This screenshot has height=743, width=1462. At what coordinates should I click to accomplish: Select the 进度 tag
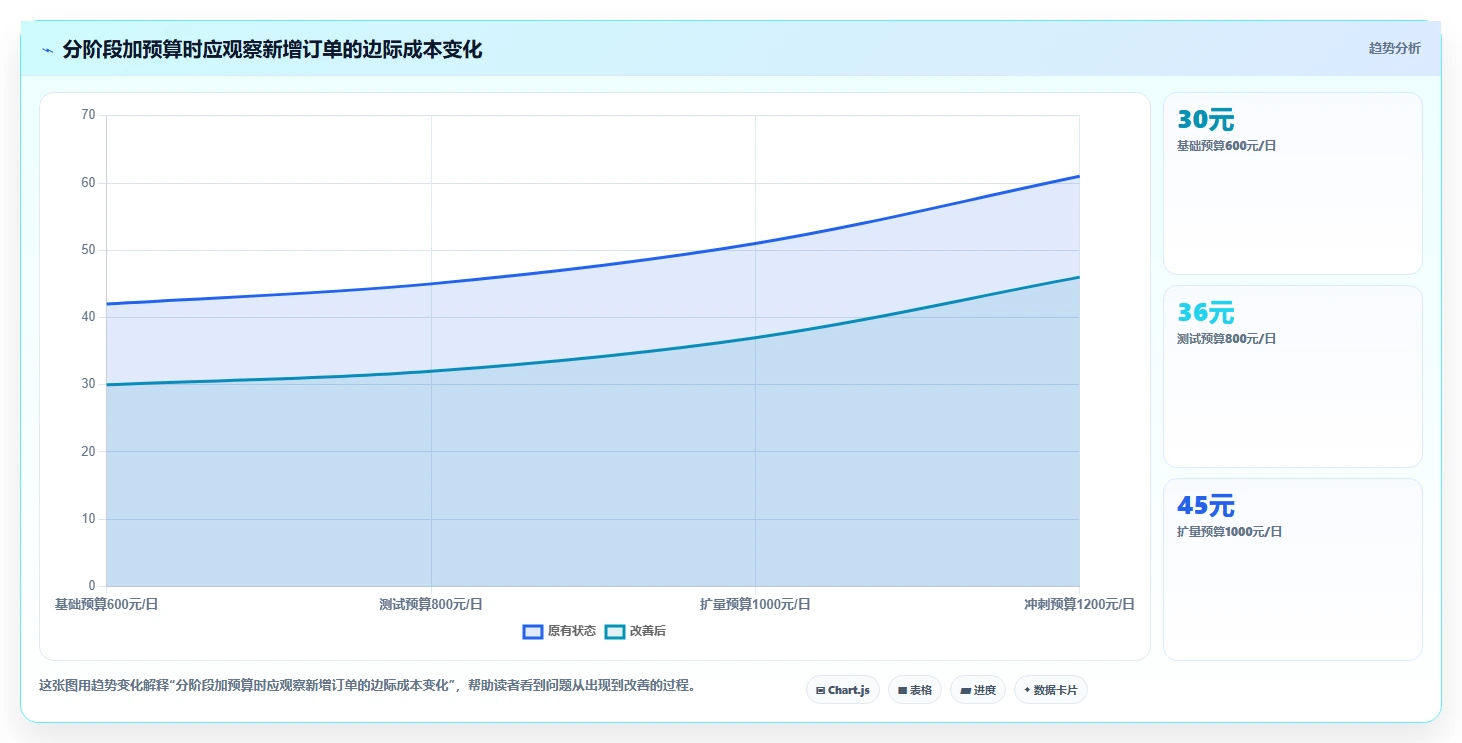(978, 690)
